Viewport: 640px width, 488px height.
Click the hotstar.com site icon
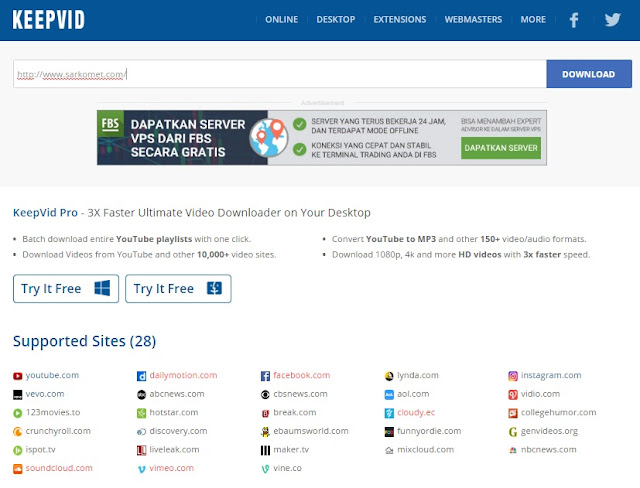pyautogui.click(x=141, y=413)
